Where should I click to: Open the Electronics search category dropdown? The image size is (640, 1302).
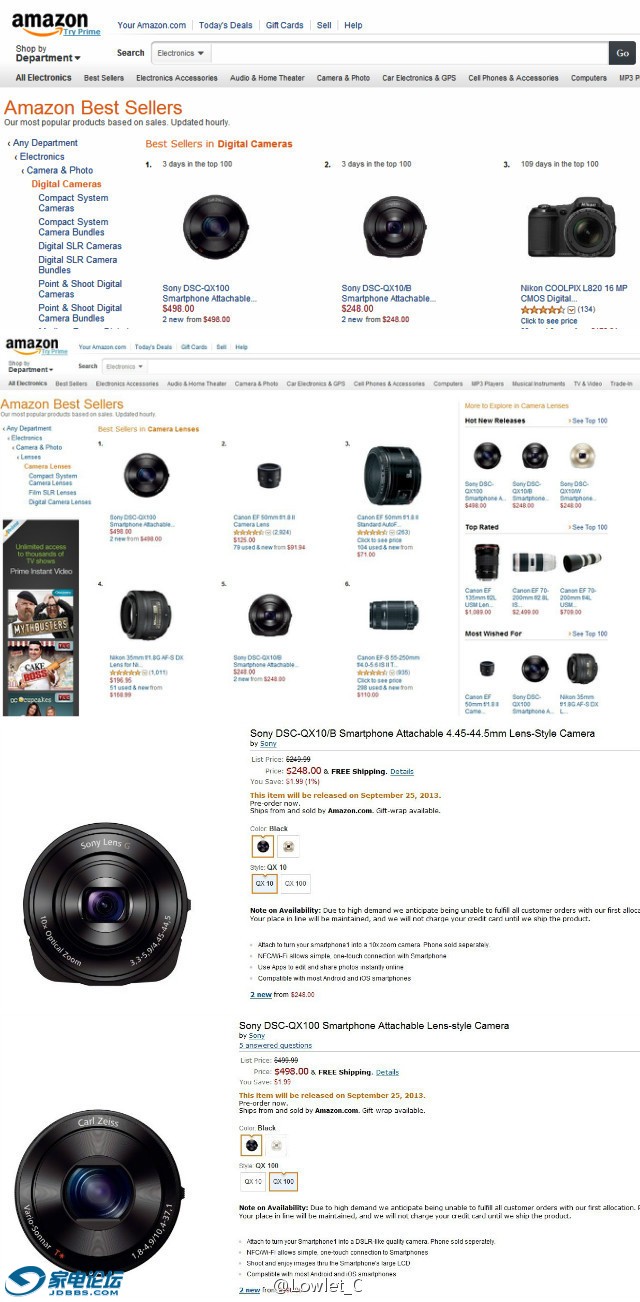(181, 53)
